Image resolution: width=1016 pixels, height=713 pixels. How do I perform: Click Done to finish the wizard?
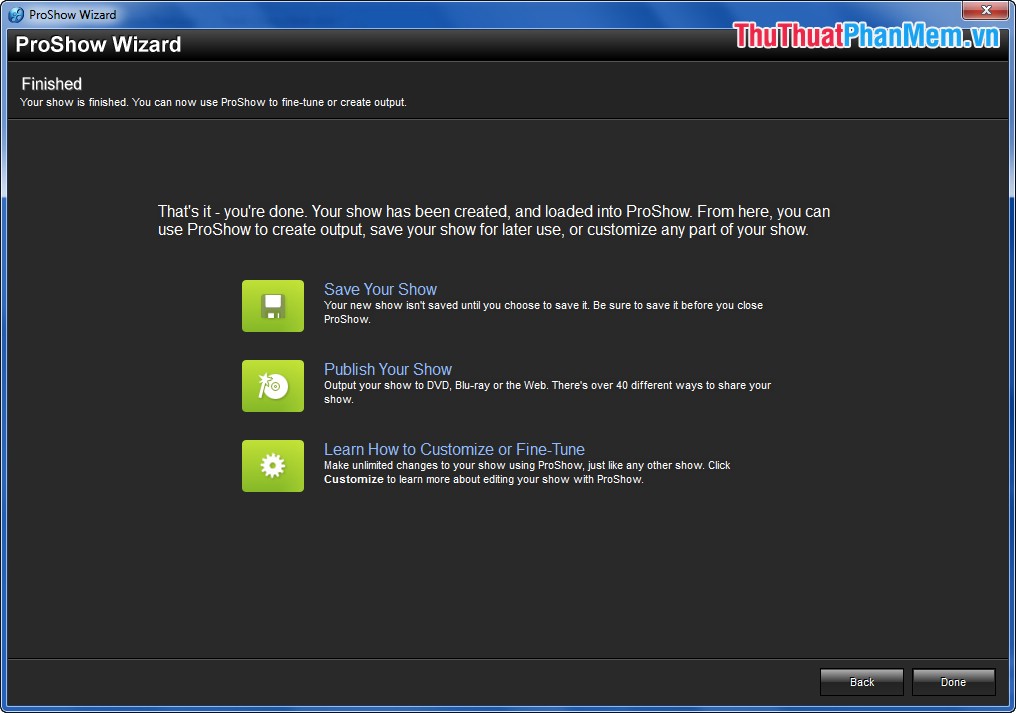coord(952,682)
